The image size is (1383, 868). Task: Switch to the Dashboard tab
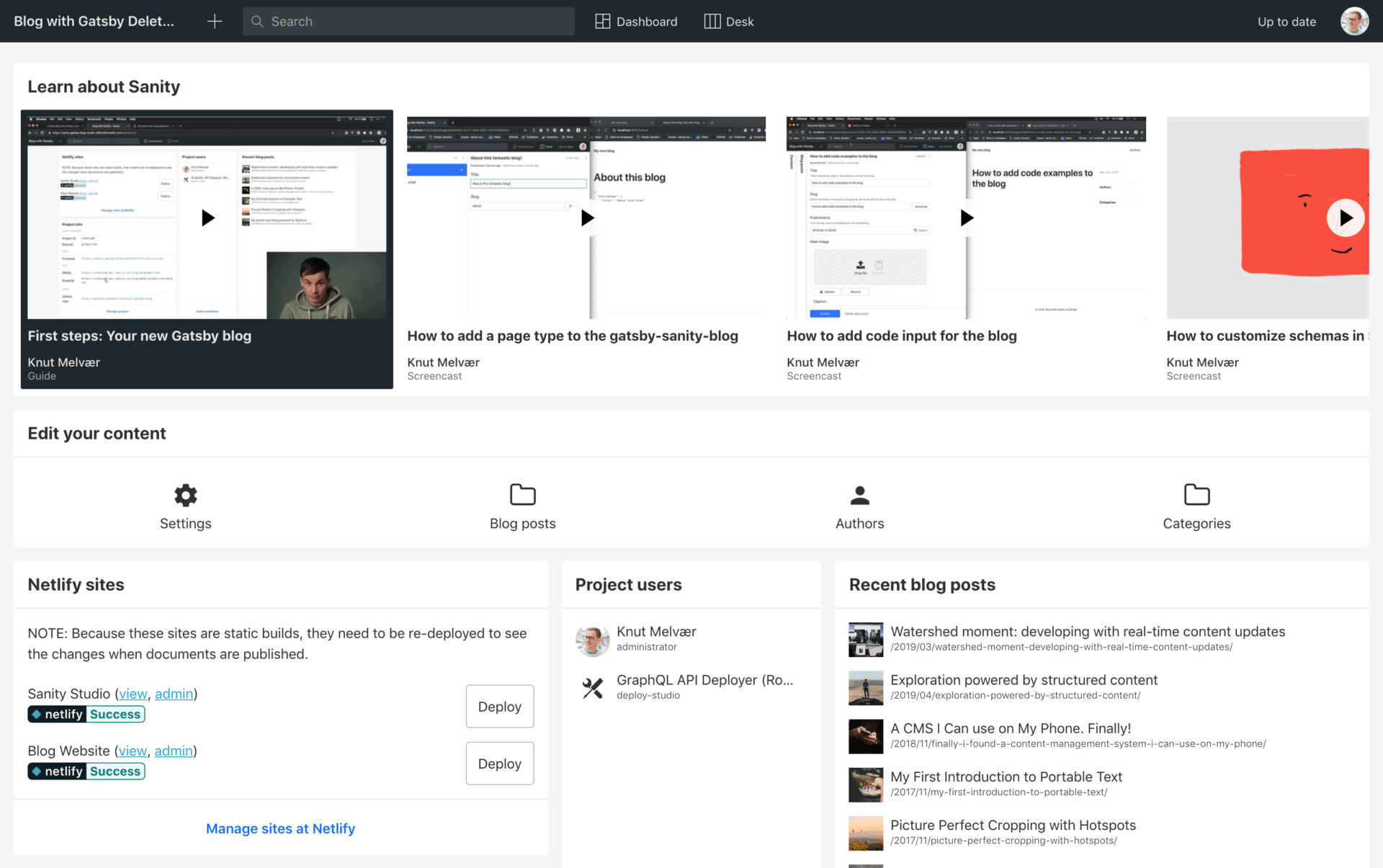[x=636, y=22]
